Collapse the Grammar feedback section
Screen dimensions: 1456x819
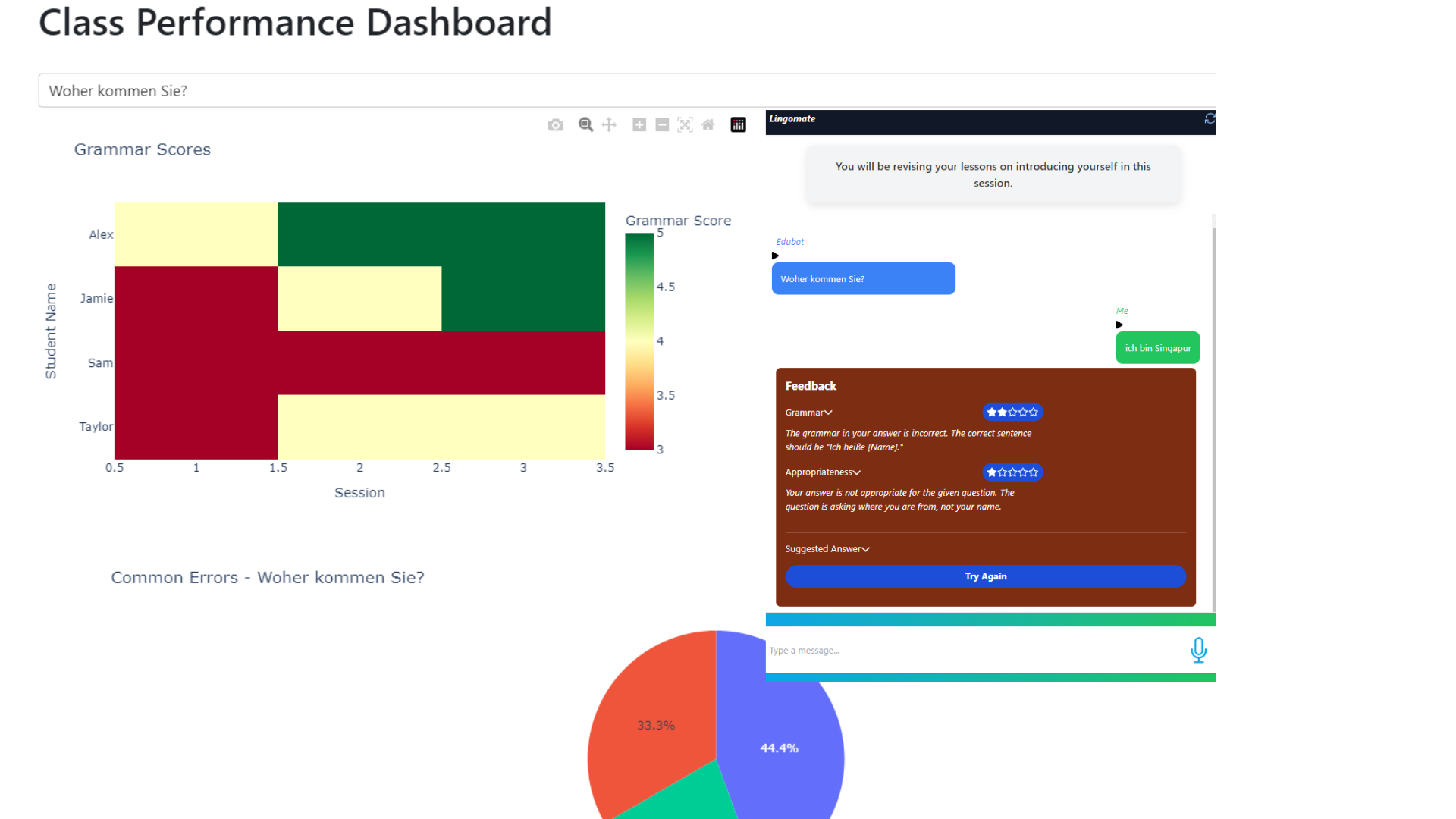coord(808,413)
